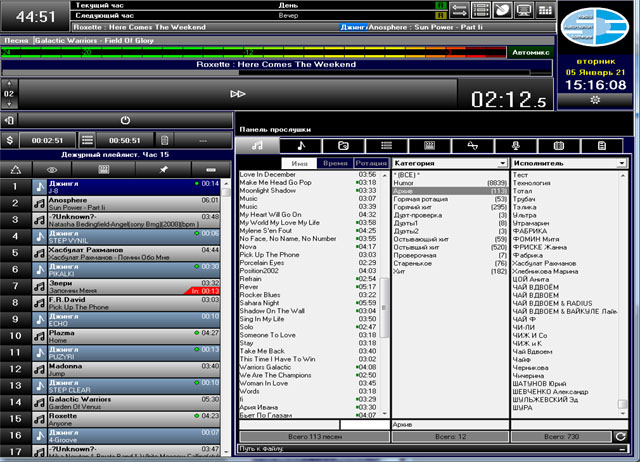Click the keyboard icon playlist button
This screenshot has width=640, height=462.
click(104, 169)
